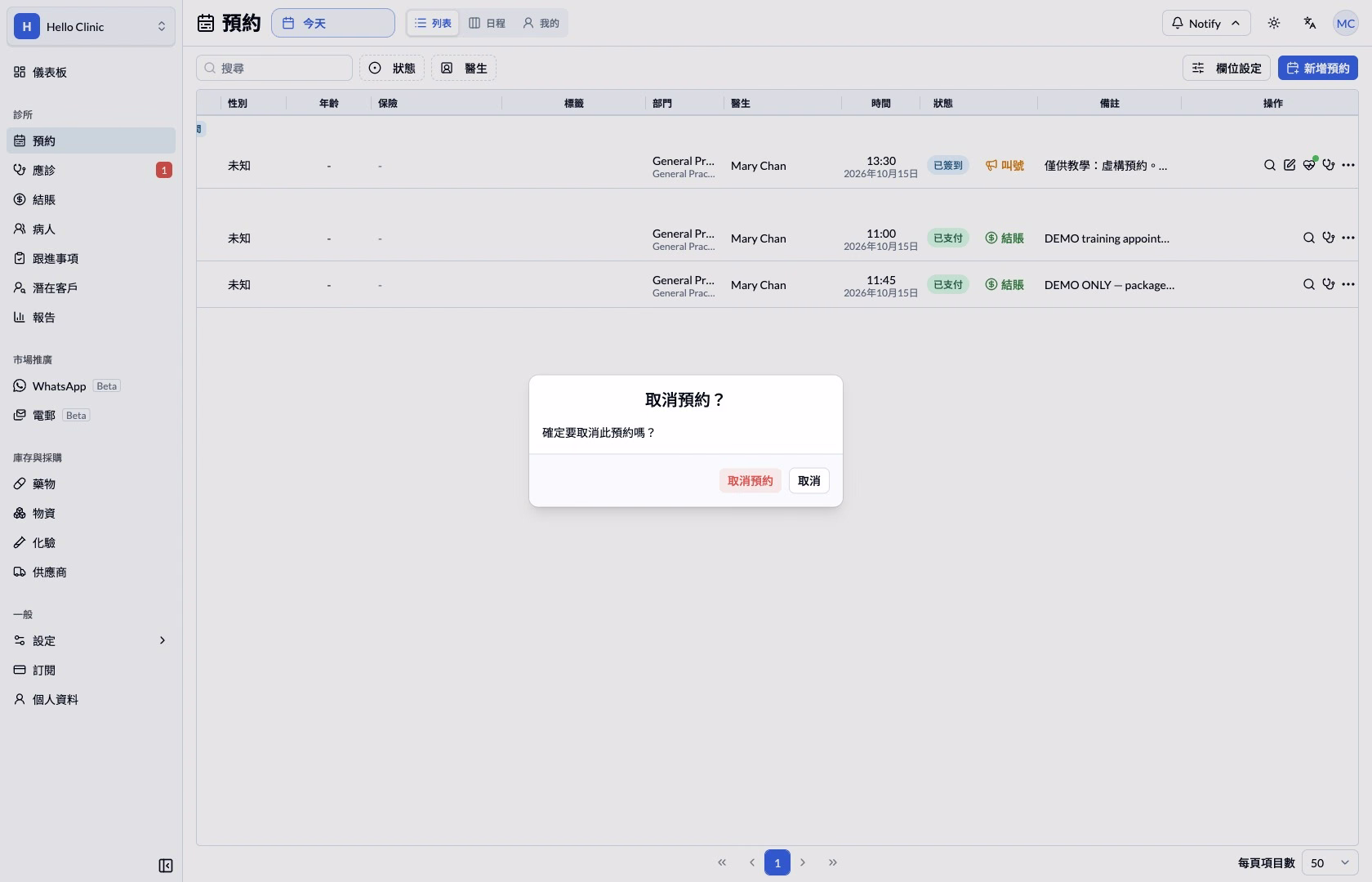Viewport: 1372px width, 882px height.
Task: Expand the 設定 settings chevron
Action: click(x=162, y=640)
